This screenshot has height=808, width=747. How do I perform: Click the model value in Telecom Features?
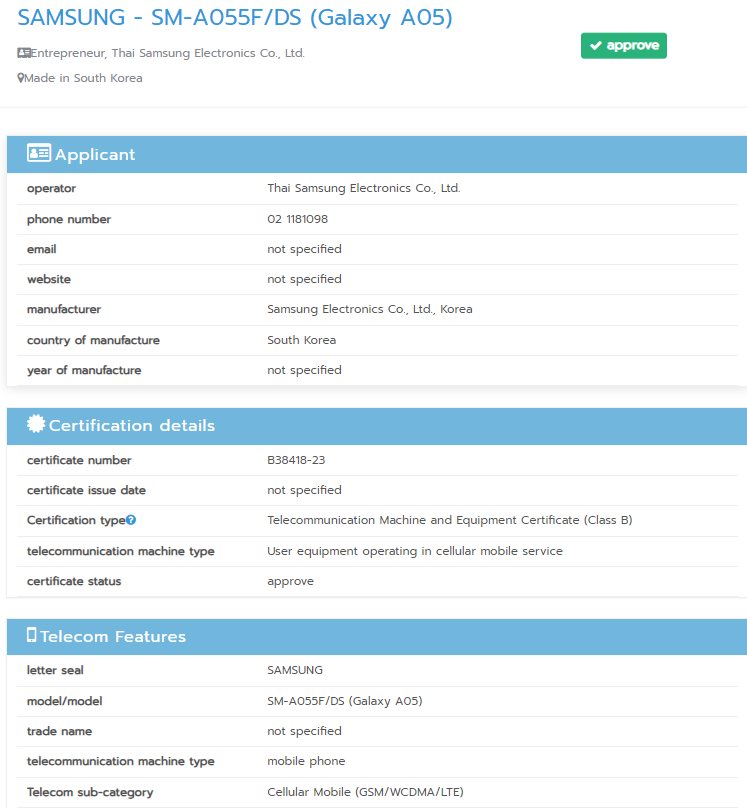pyautogui.click(x=344, y=701)
